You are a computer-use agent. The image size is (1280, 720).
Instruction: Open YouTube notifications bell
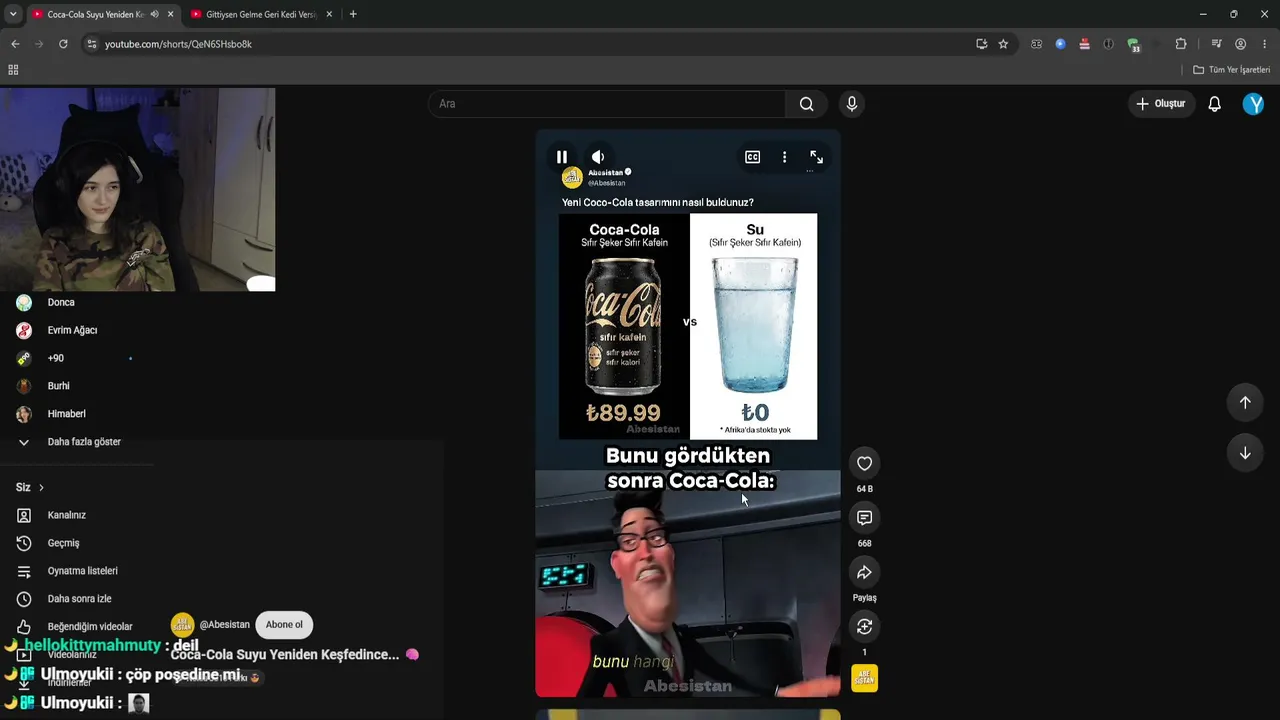(1215, 104)
